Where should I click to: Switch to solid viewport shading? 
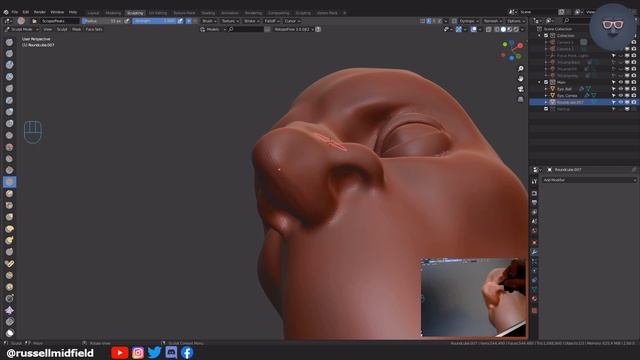(x=503, y=29)
